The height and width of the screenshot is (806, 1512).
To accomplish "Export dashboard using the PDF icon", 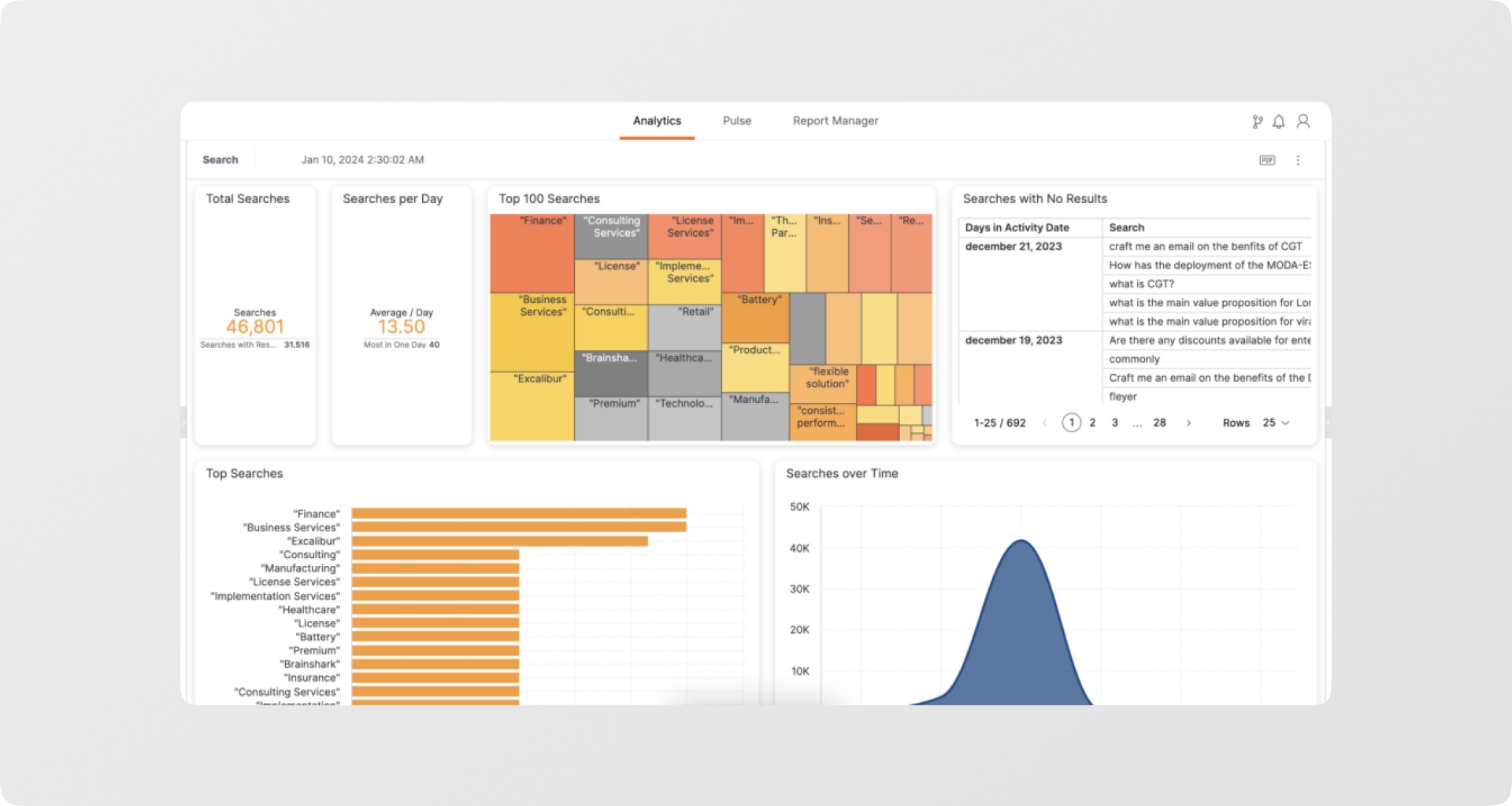I will (x=1267, y=160).
